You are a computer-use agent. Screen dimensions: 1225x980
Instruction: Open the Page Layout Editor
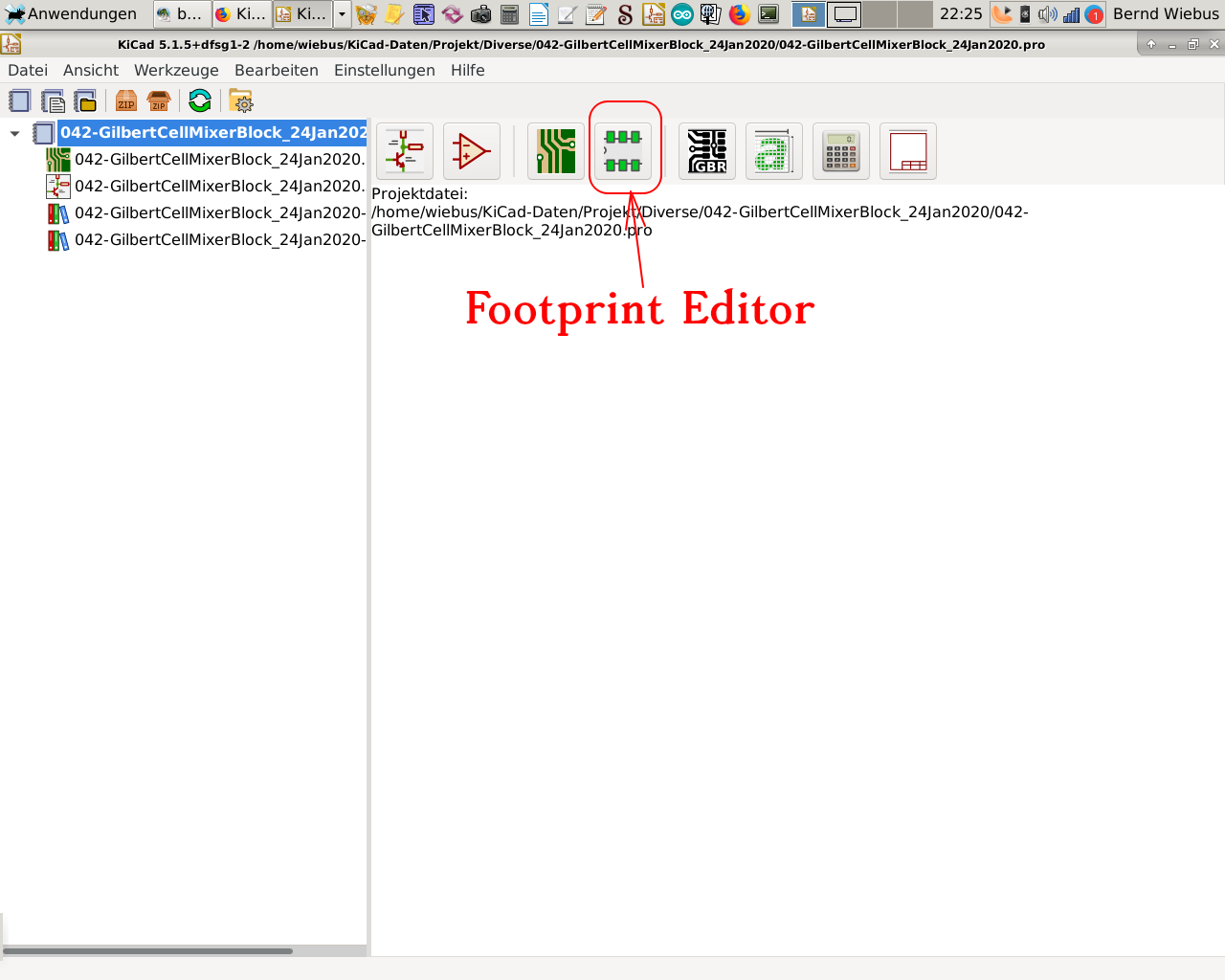pyautogui.click(x=908, y=151)
